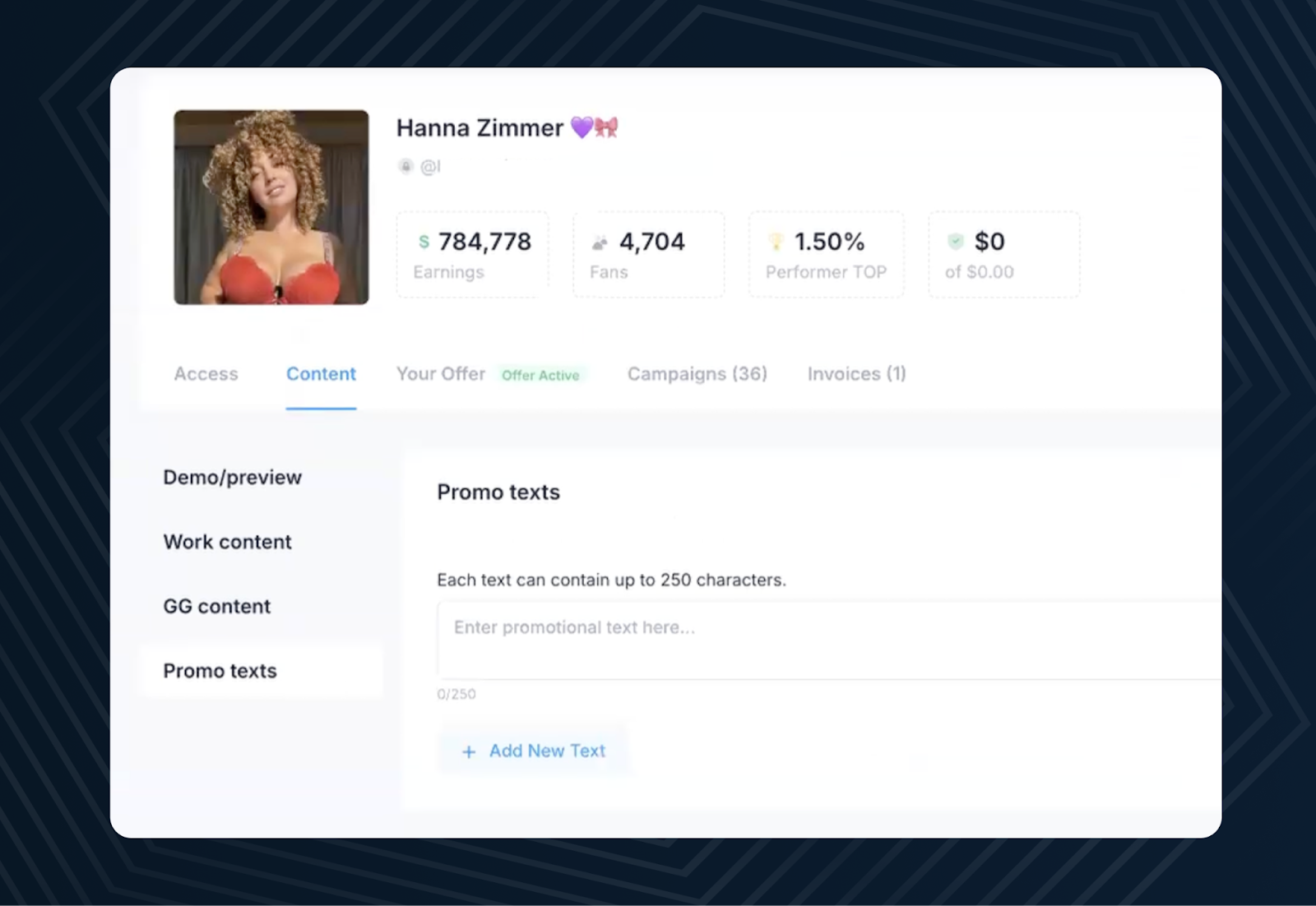Click the Performer TOP trophy icon
The height and width of the screenshot is (906, 1316).
[x=776, y=242]
